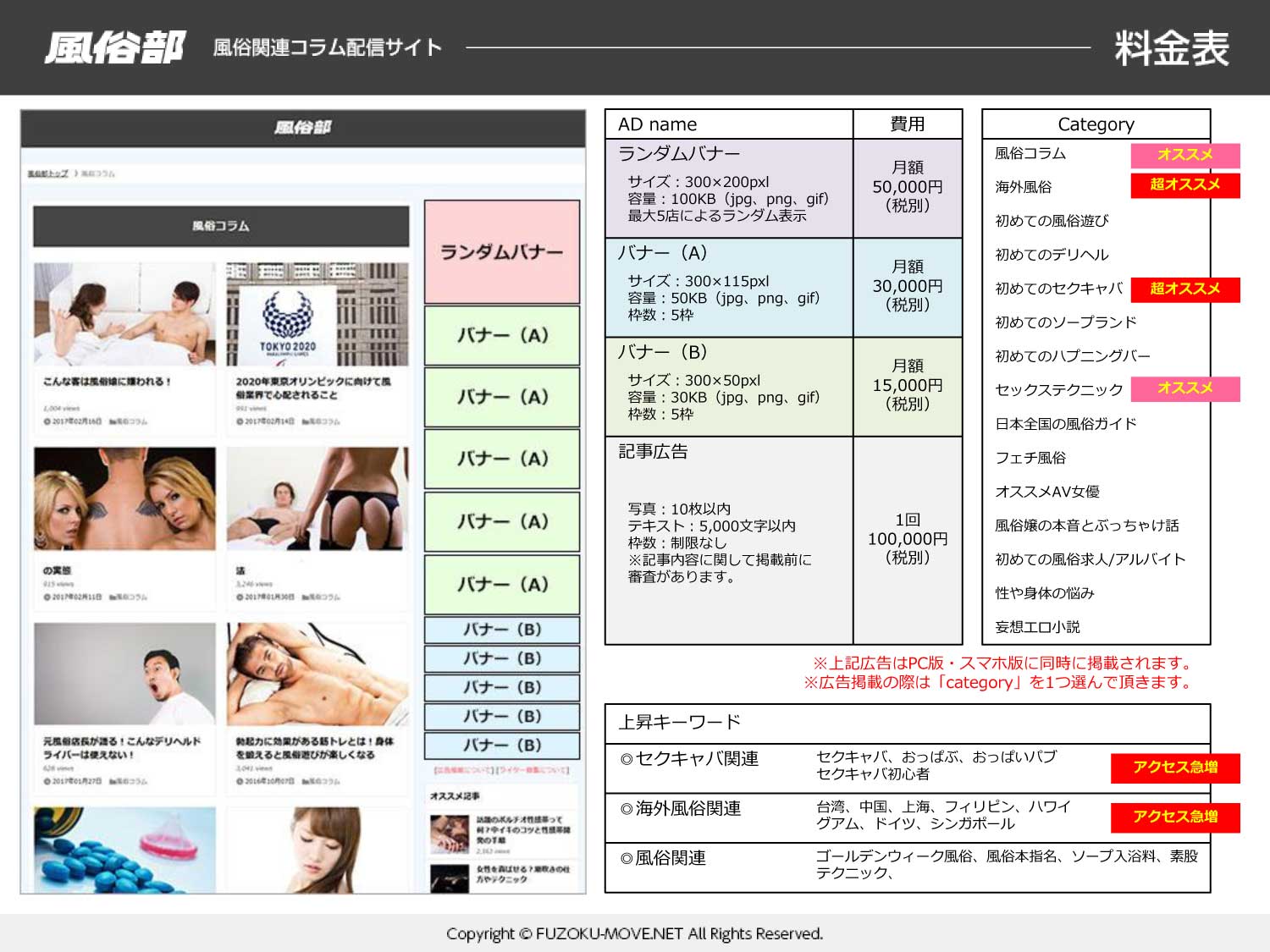
Task: Select フェチ風俗 in the Category list
Action: (1030, 458)
